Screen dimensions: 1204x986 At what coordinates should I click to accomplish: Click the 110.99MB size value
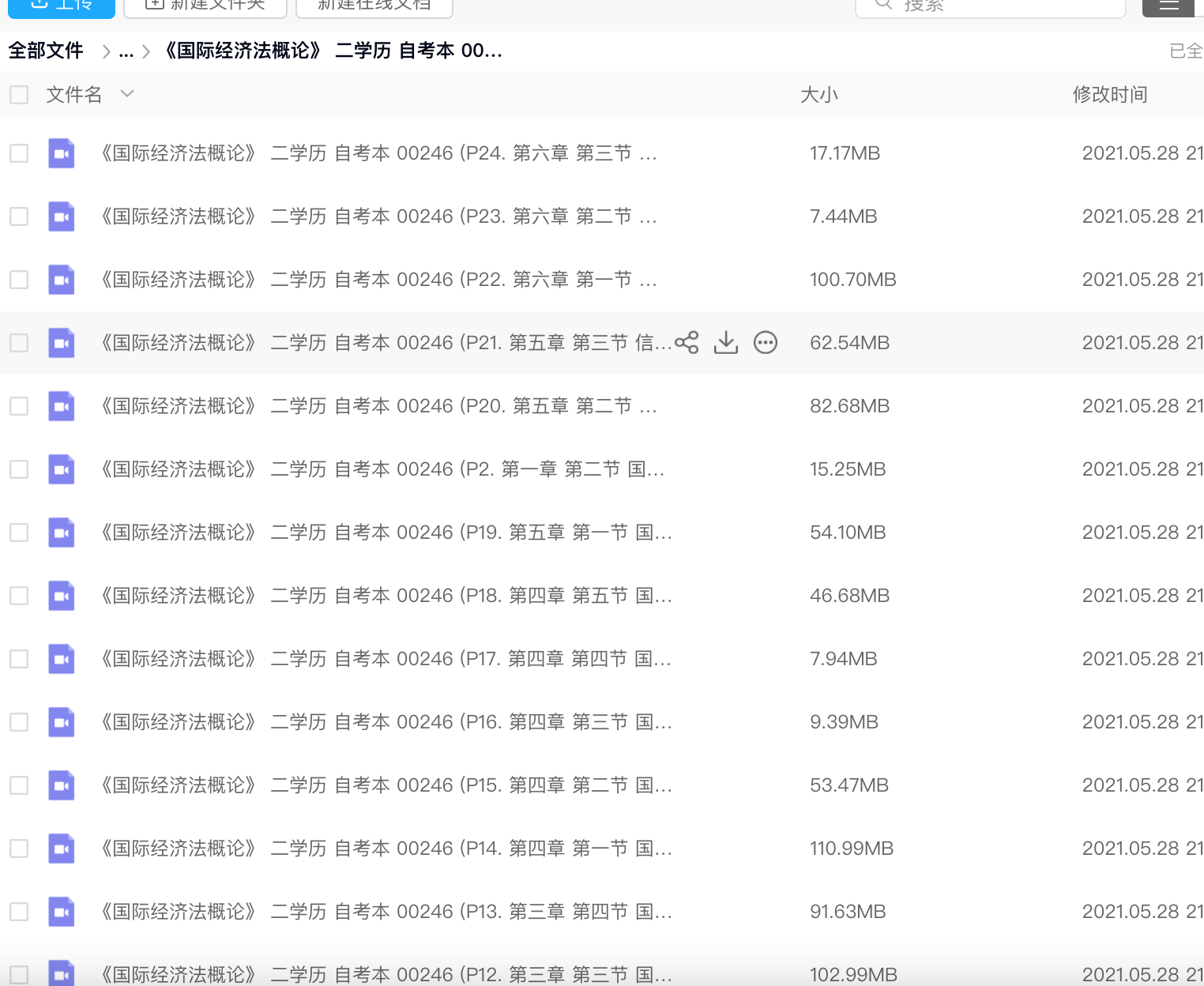tap(852, 849)
